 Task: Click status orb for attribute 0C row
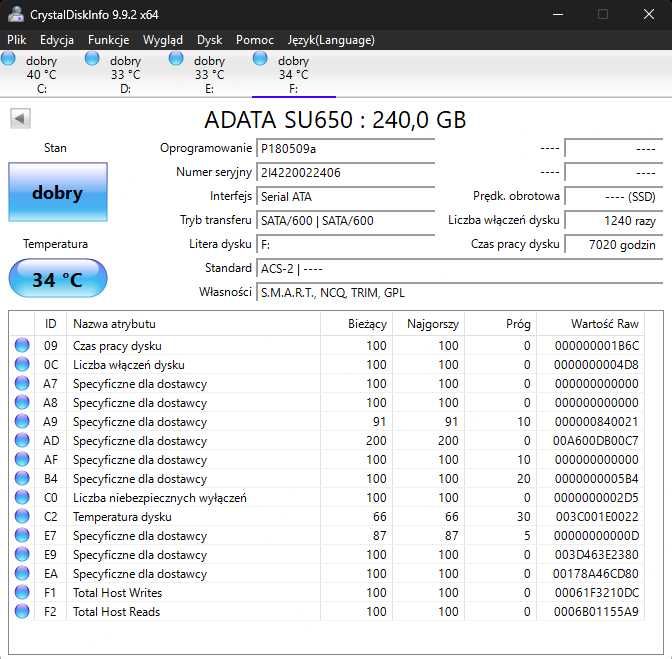(22, 364)
